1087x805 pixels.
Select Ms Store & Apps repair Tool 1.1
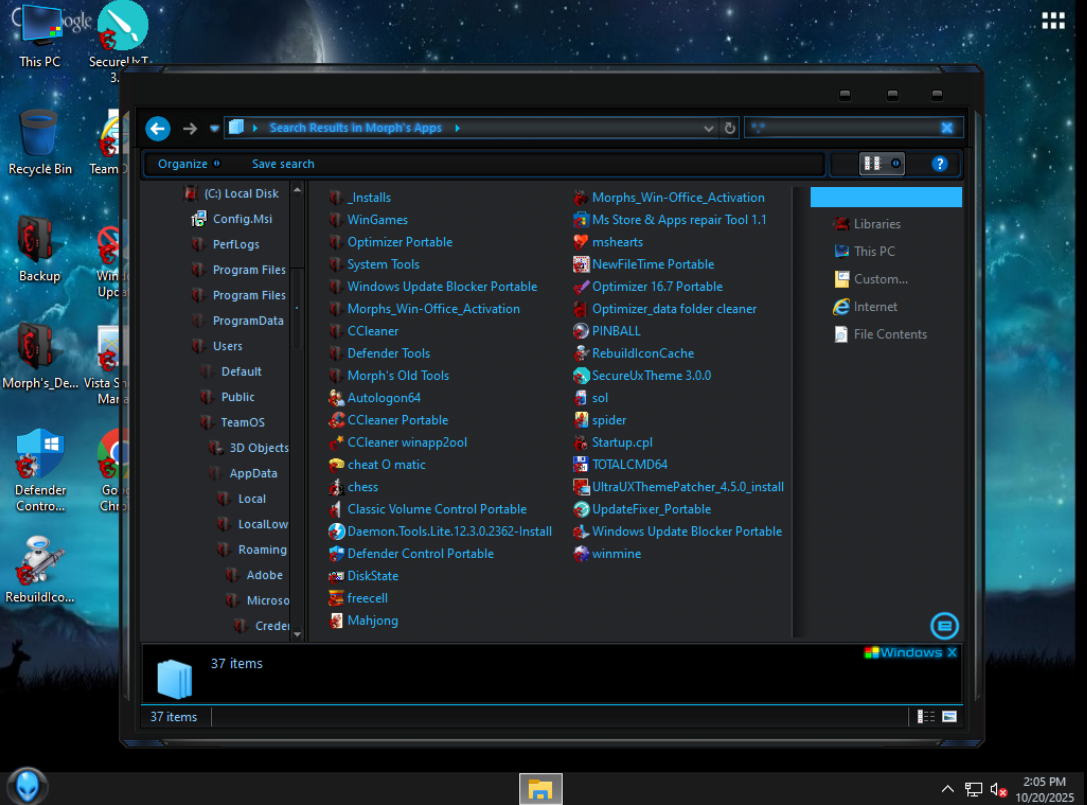pyautogui.click(x=670, y=220)
